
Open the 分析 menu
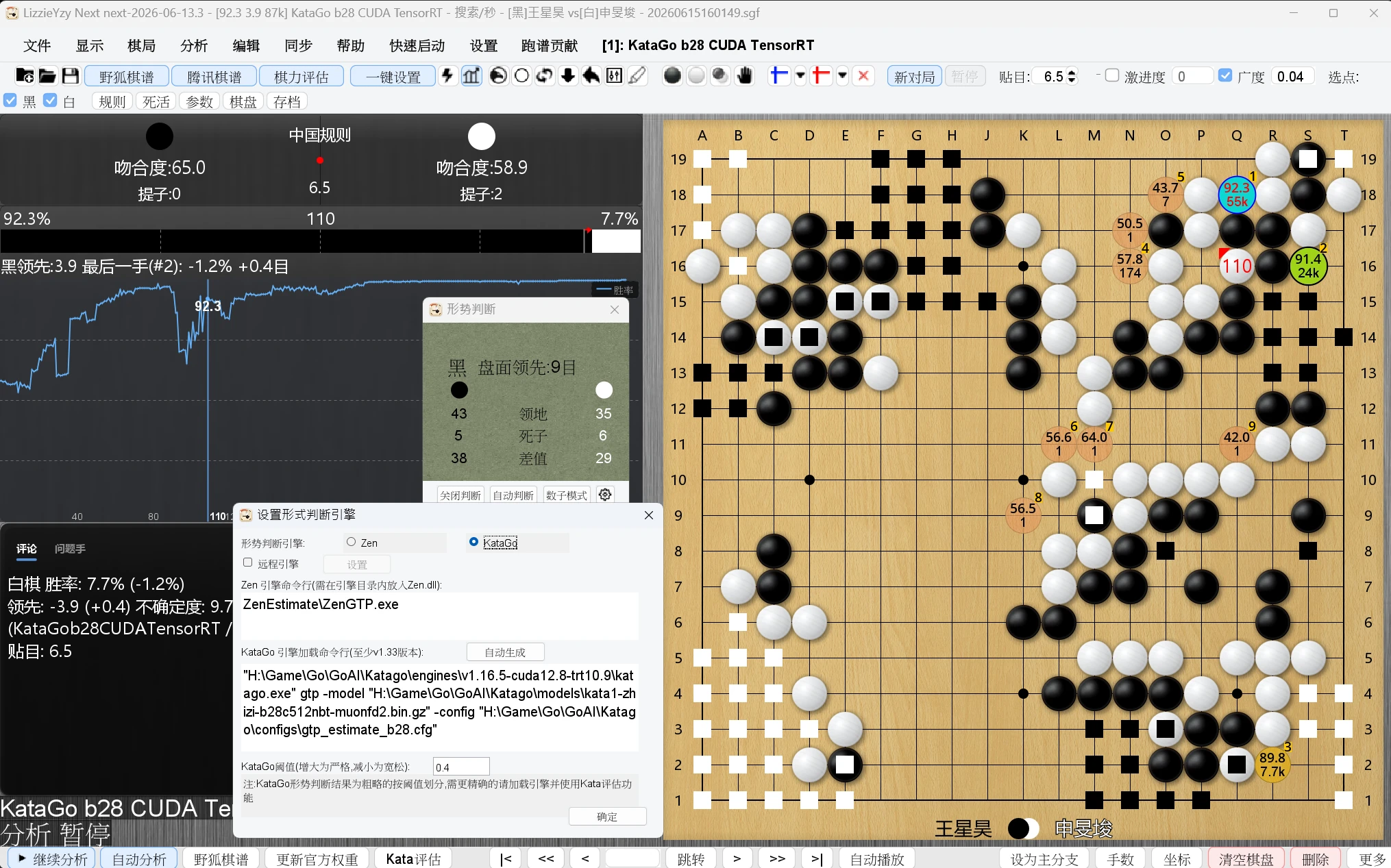click(194, 45)
